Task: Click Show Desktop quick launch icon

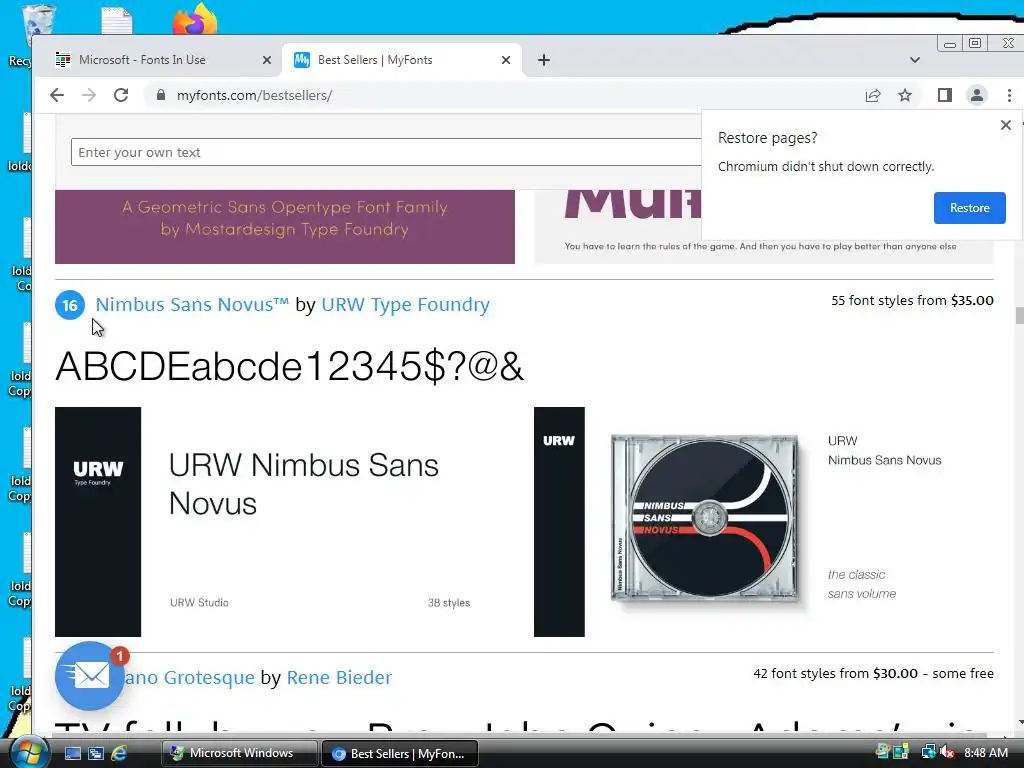Action: coord(72,753)
